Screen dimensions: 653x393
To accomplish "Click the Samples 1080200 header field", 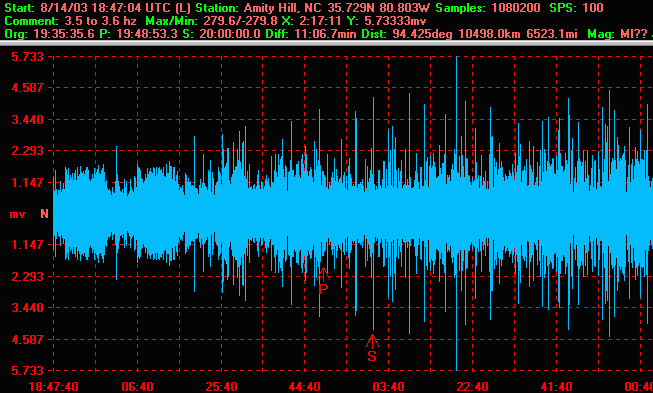I will (x=488, y=7).
